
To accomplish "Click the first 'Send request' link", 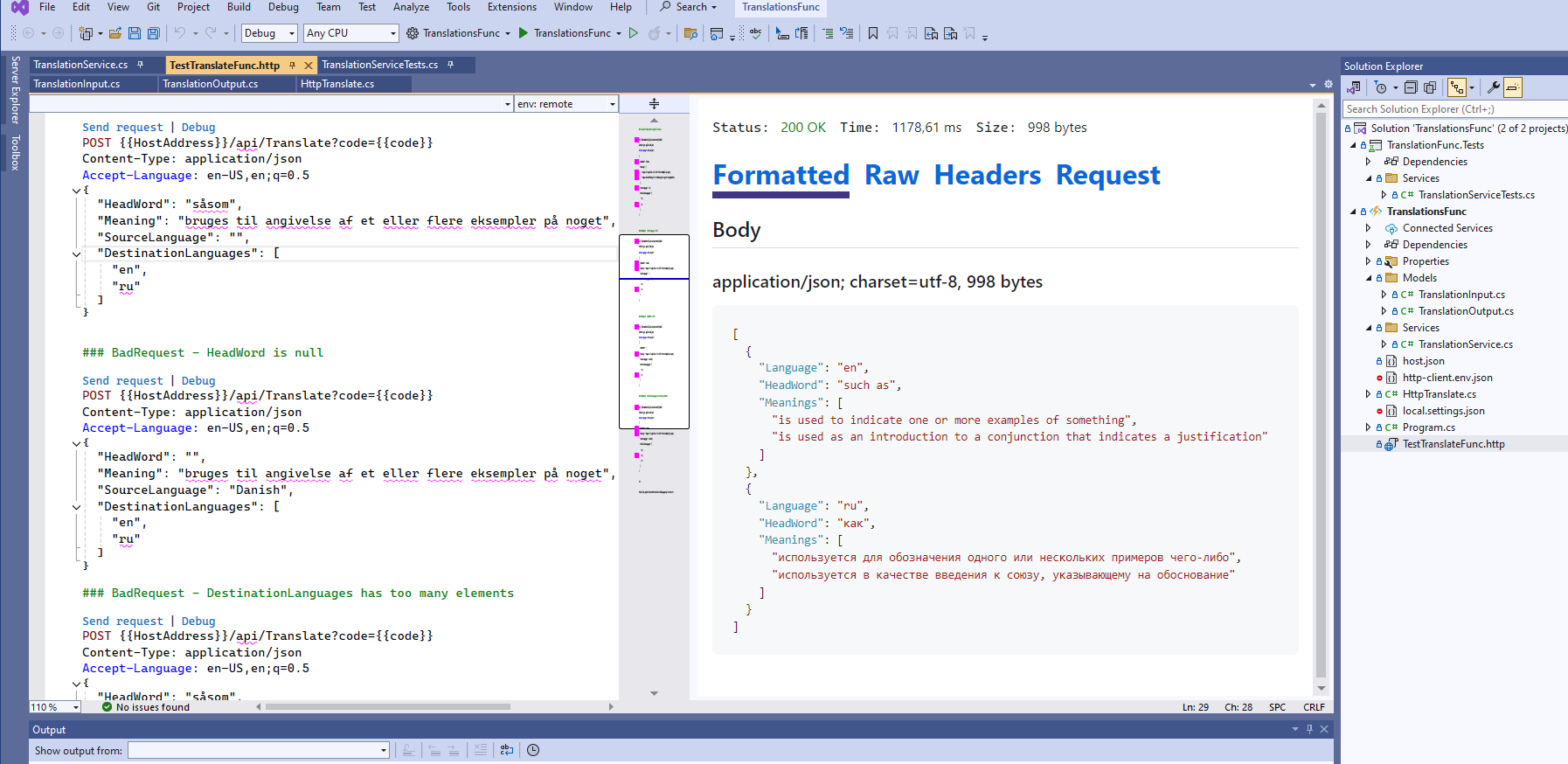I will [122, 128].
